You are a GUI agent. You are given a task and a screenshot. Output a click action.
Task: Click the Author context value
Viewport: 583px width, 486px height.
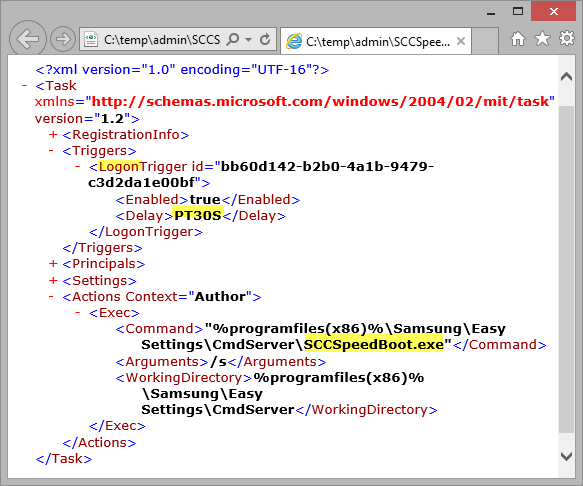(220, 296)
